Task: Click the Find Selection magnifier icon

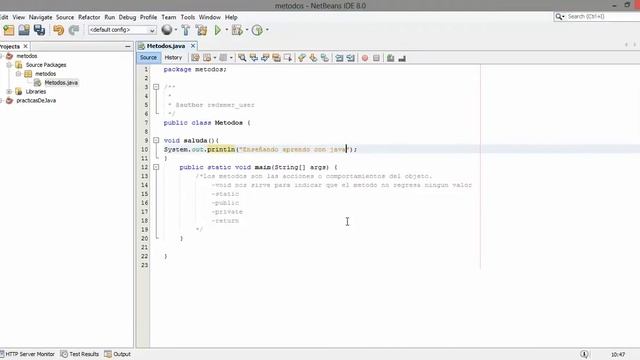Action: coord(242,58)
